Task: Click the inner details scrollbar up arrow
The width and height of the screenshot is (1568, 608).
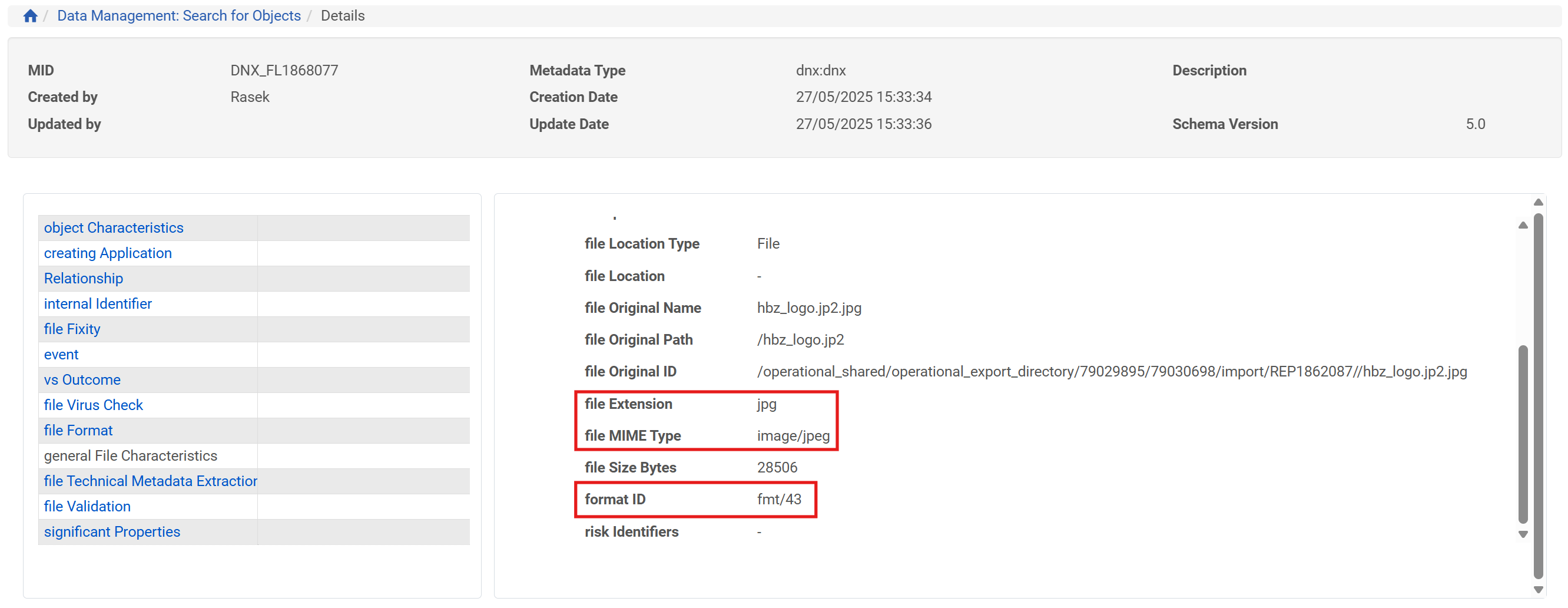Action: [x=1522, y=226]
